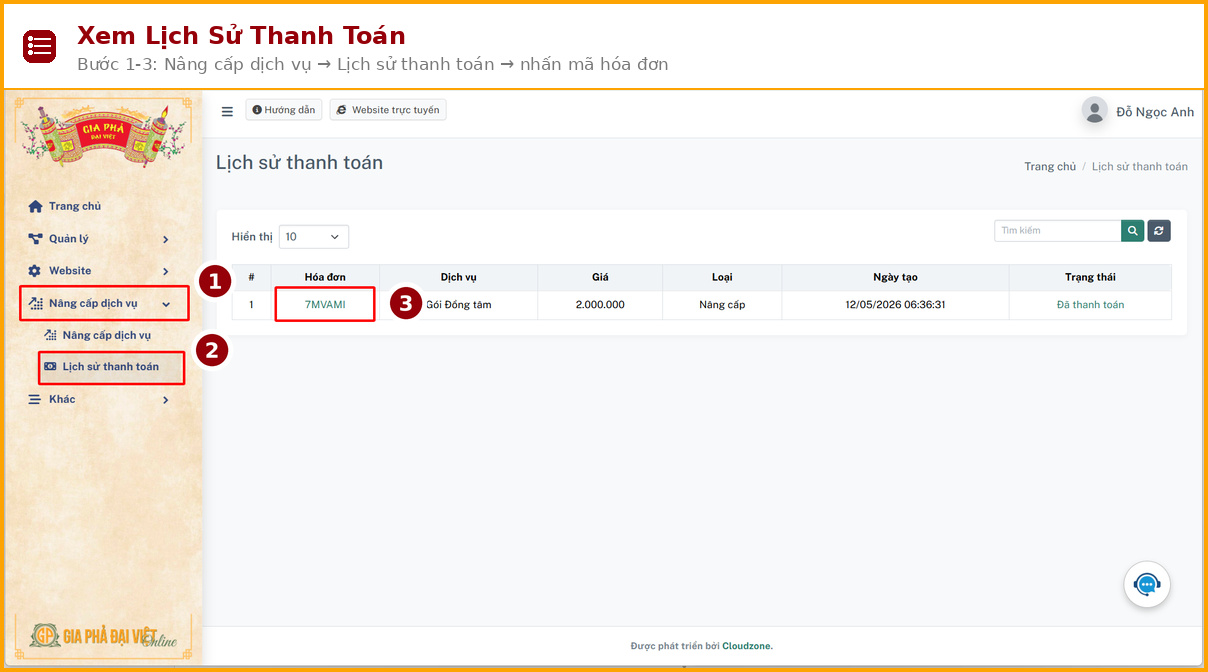
Task: Open Đỗ Ngọc Anh user name menu
Action: pos(1155,112)
